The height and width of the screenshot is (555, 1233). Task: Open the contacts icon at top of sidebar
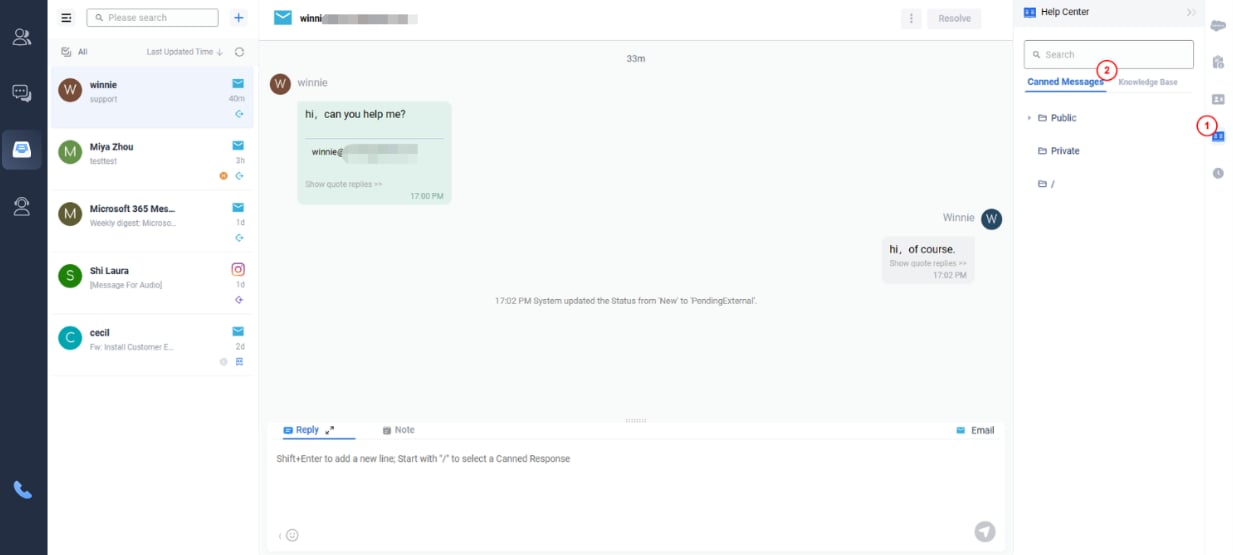point(22,38)
